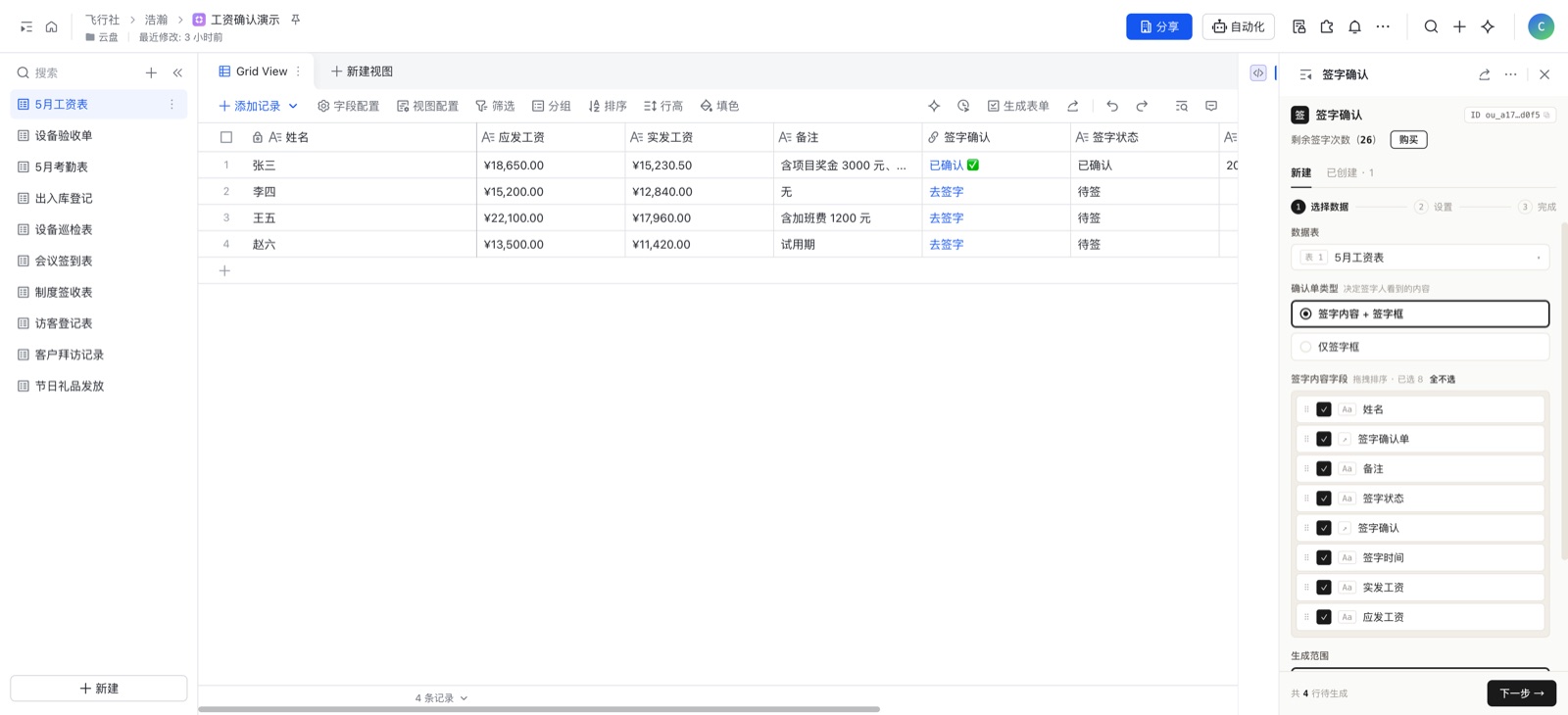The height and width of the screenshot is (715, 1568).
Task: Uncheck the 签字确认单 field checkbox
Action: (1324, 439)
